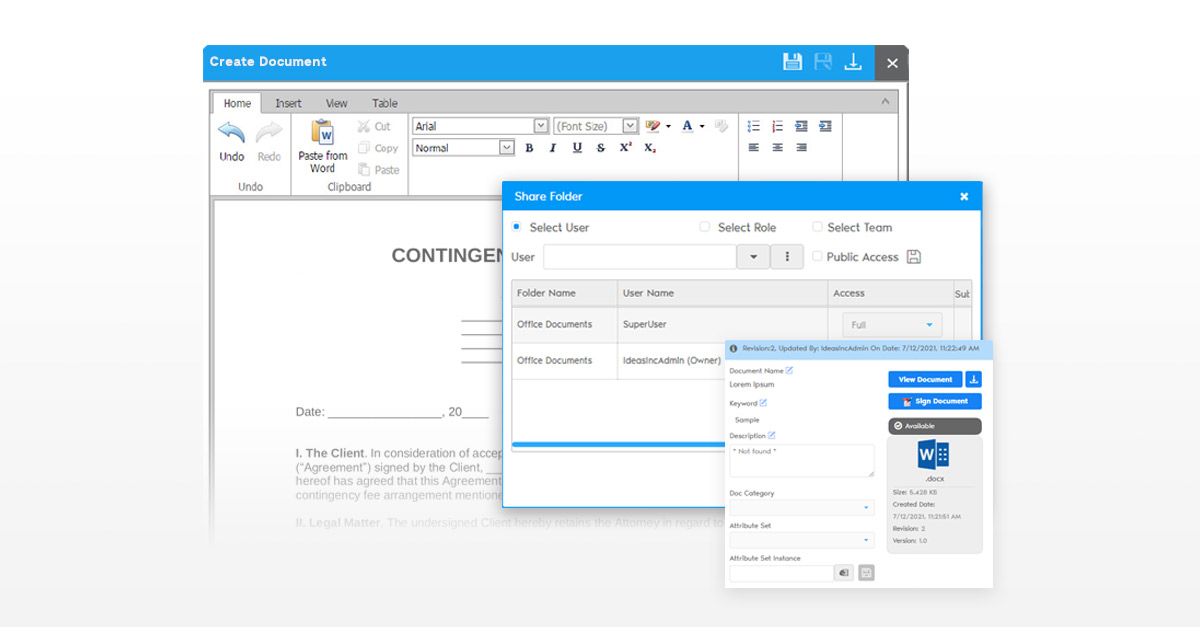This screenshot has width=1200, height=627.
Task: Click the Sign Document button
Action: click(x=935, y=401)
